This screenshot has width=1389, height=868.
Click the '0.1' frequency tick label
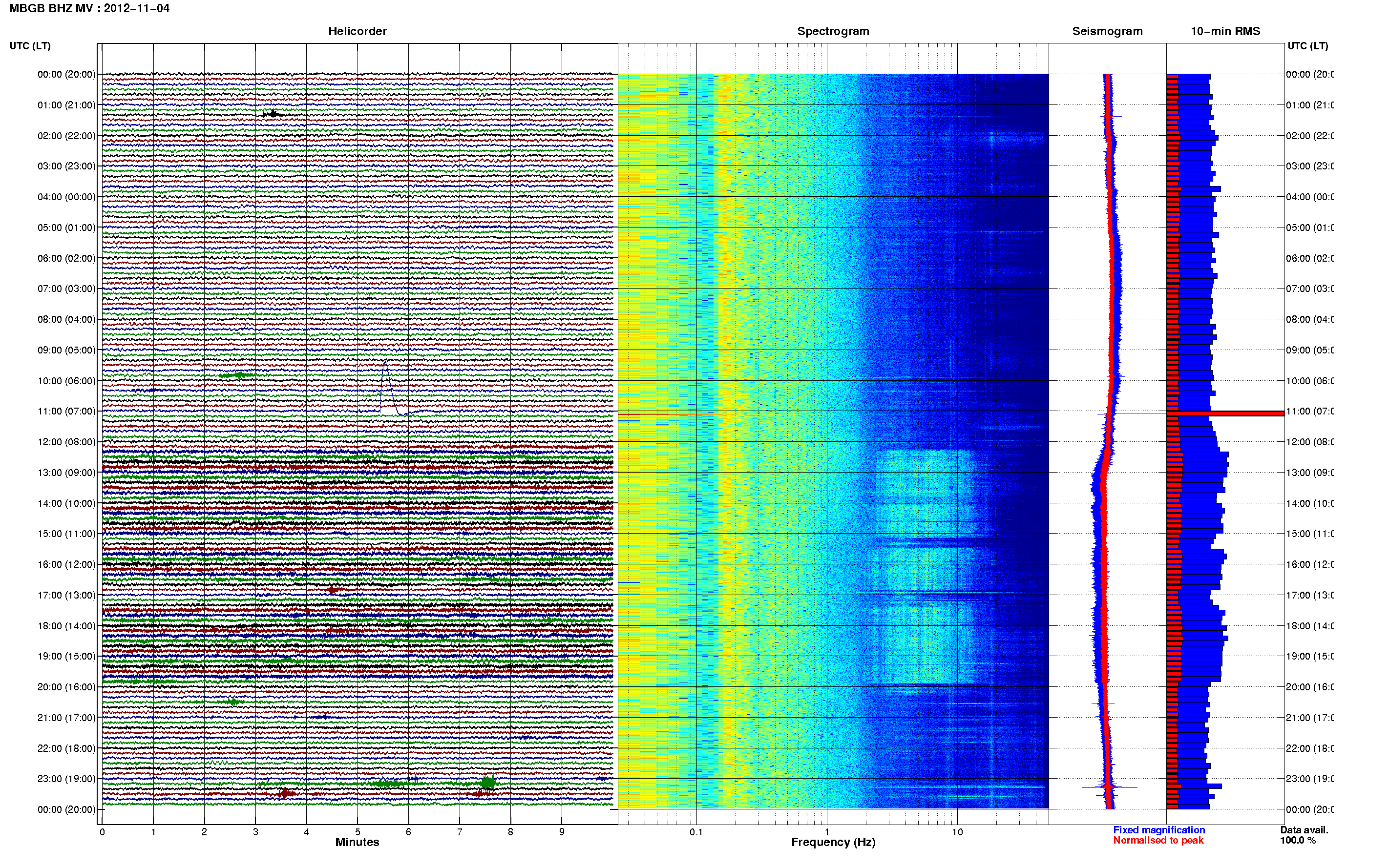(696, 832)
